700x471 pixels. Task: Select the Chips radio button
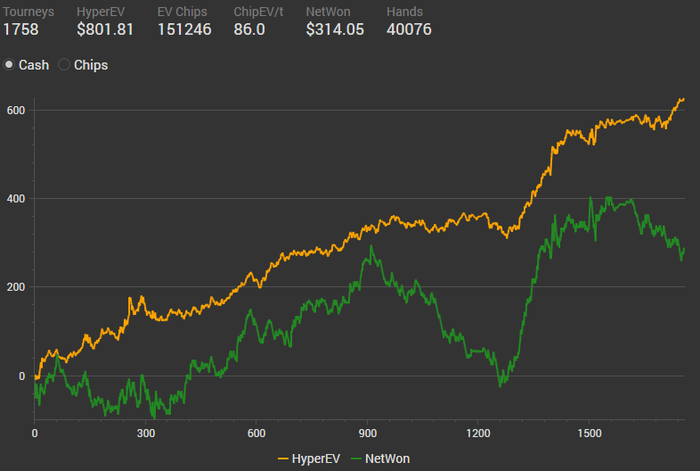pyautogui.click(x=64, y=65)
